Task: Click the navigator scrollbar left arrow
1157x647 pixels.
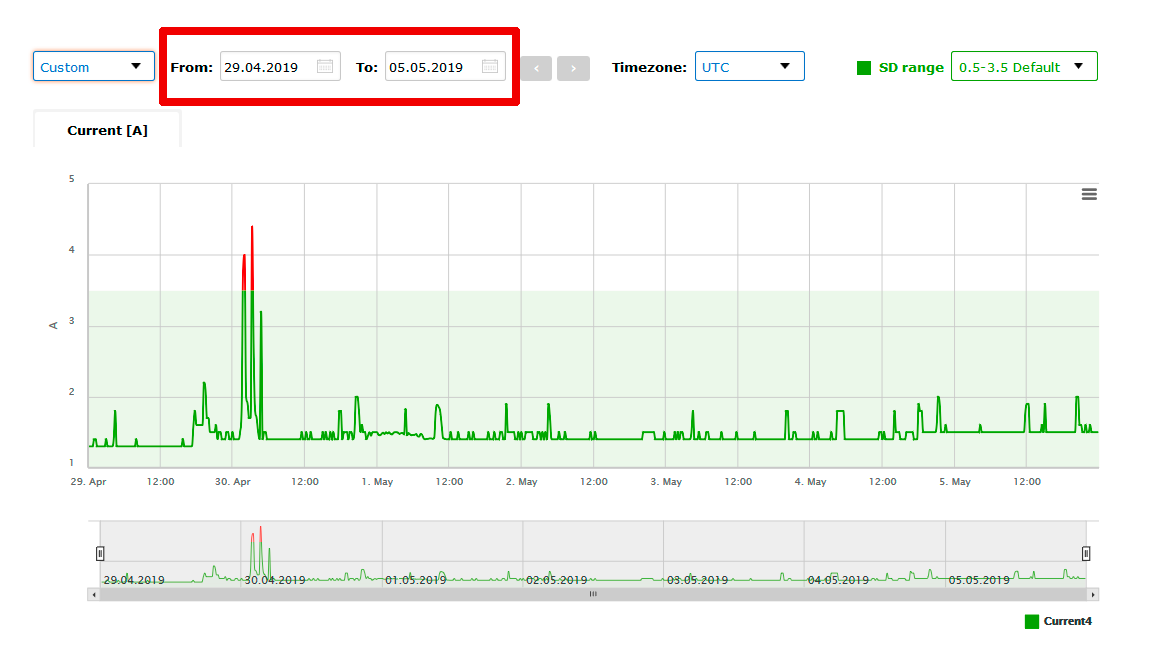Action: [94, 595]
